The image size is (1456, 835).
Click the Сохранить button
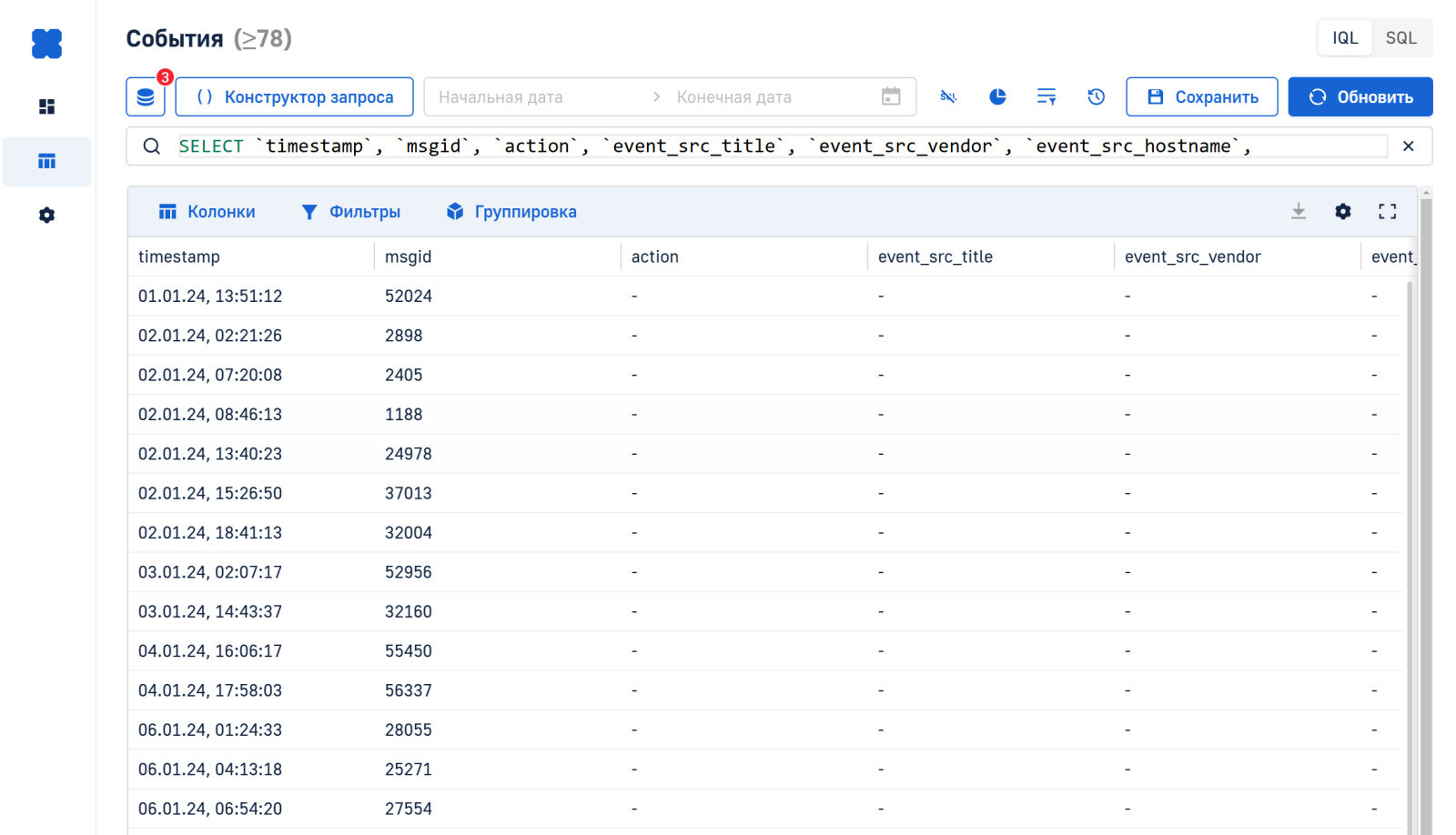click(x=1201, y=96)
